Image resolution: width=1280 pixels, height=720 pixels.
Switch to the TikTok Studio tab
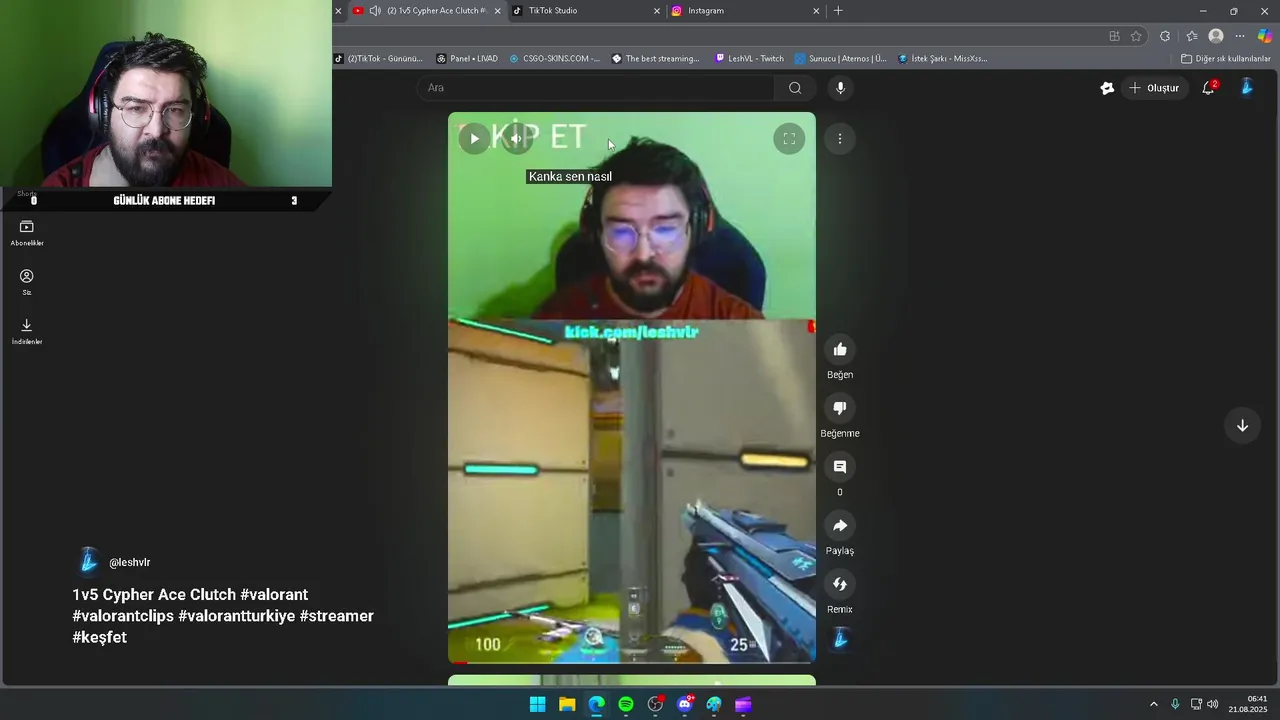point(585,11)
